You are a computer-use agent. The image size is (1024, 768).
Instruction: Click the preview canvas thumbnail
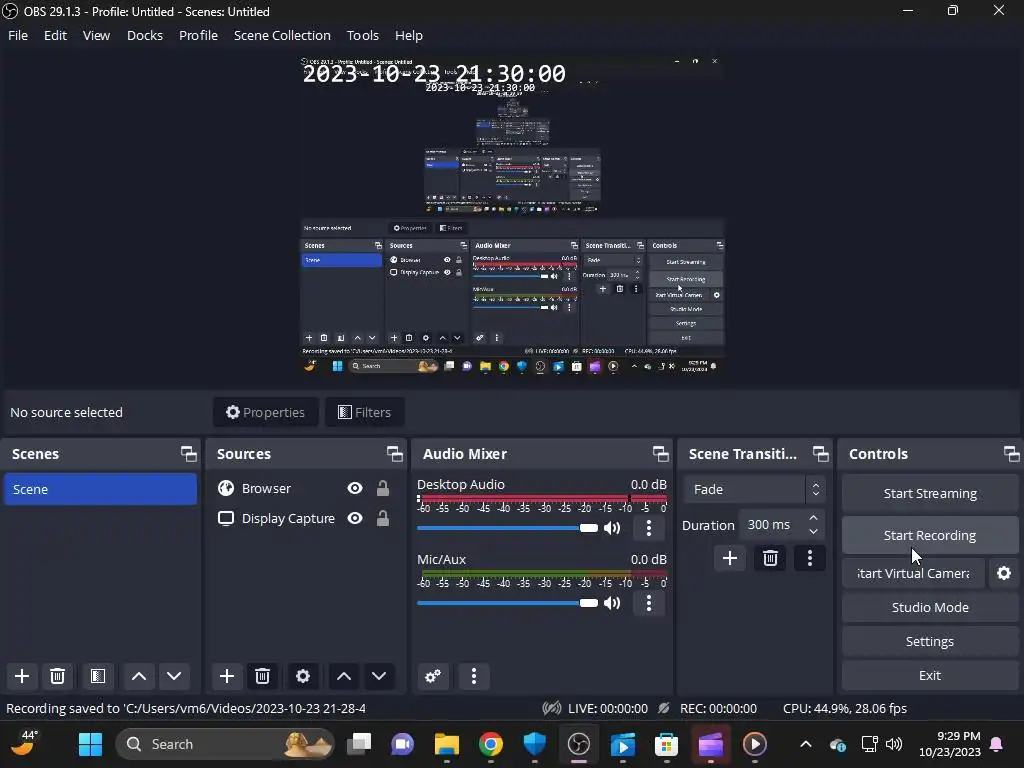(x=512, y=216)
